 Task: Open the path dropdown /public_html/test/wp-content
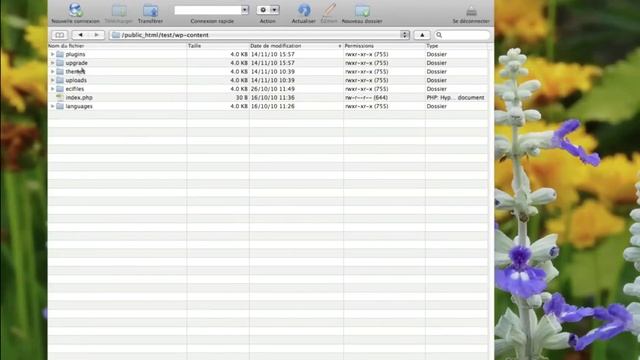click(x=260, y=35)
